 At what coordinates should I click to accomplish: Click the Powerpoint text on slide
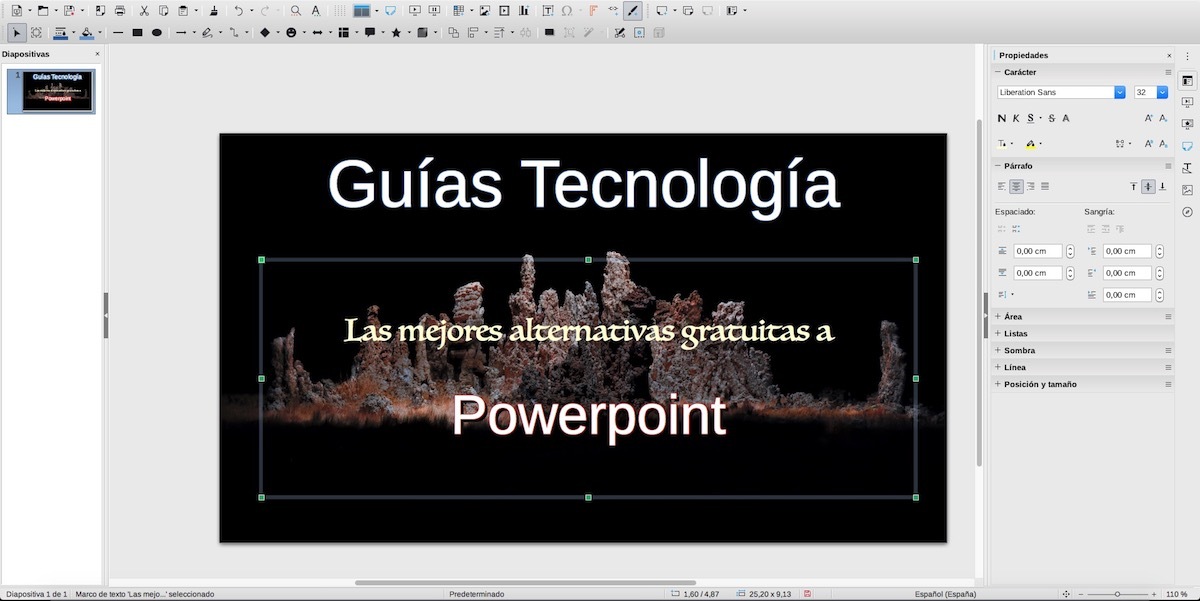589,416
